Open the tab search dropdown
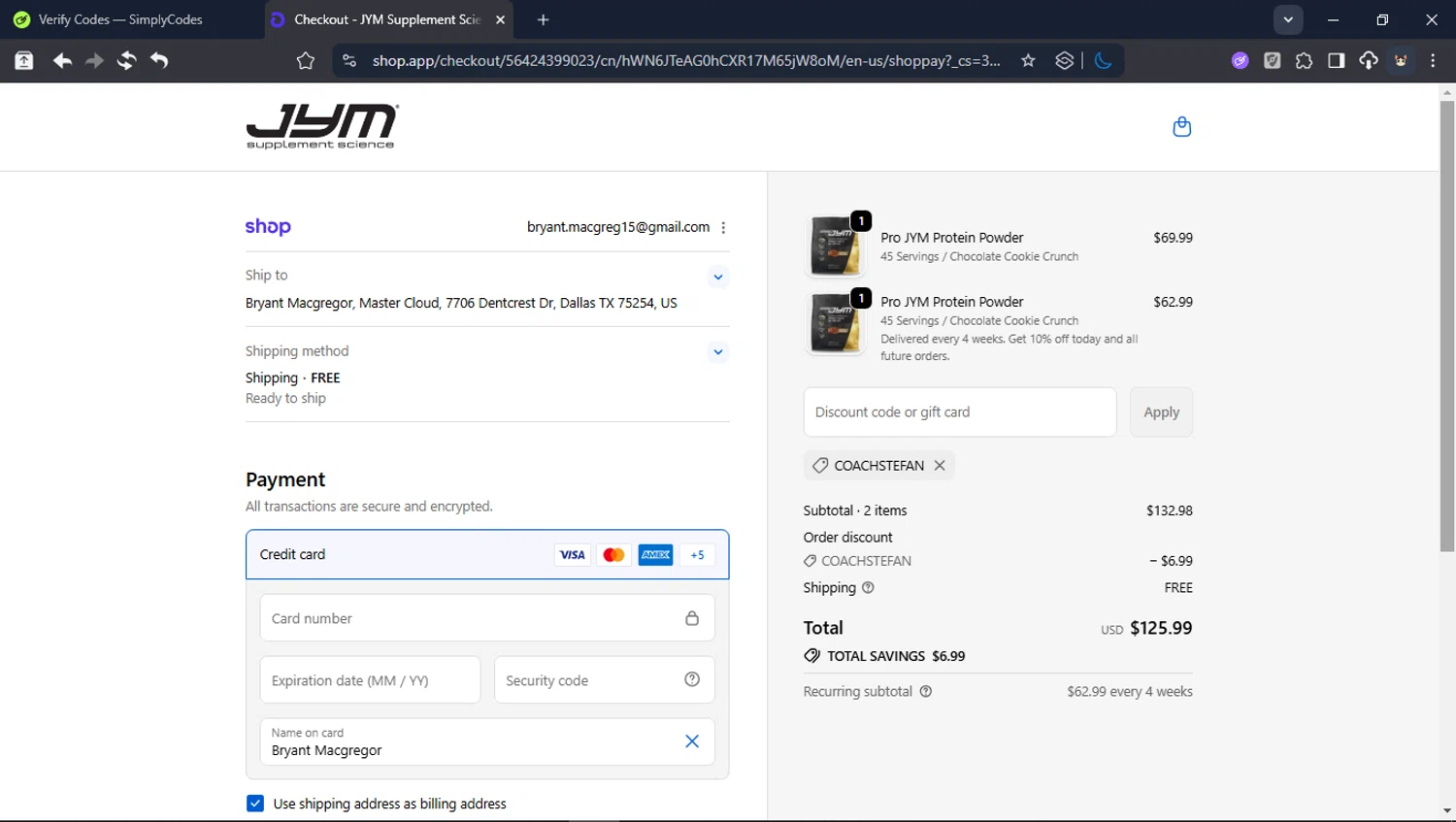Screen dimensions: 1456x822 pos(1288,19)
